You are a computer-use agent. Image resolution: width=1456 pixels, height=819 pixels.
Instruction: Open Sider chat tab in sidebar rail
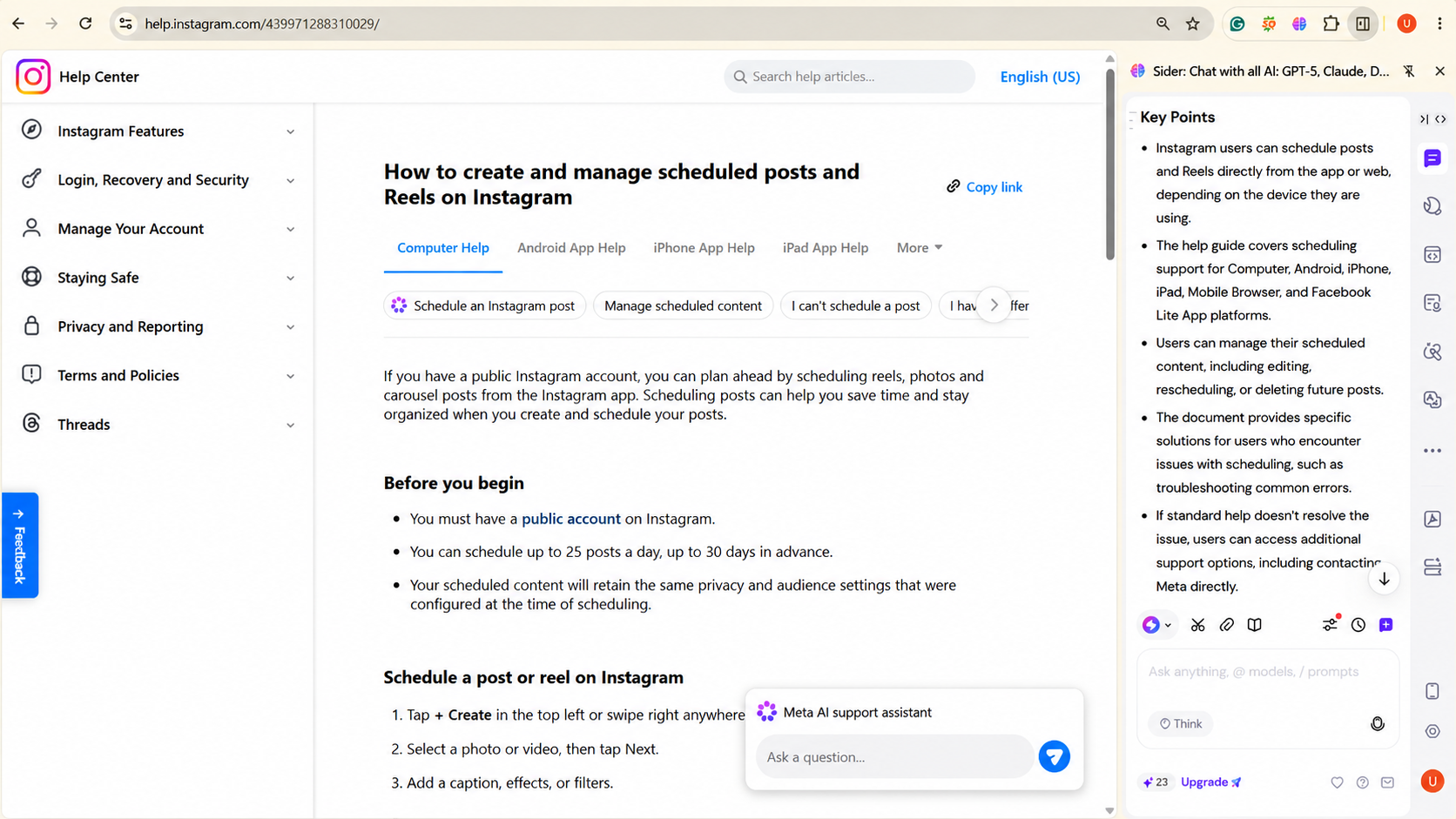click(1432, 158)
